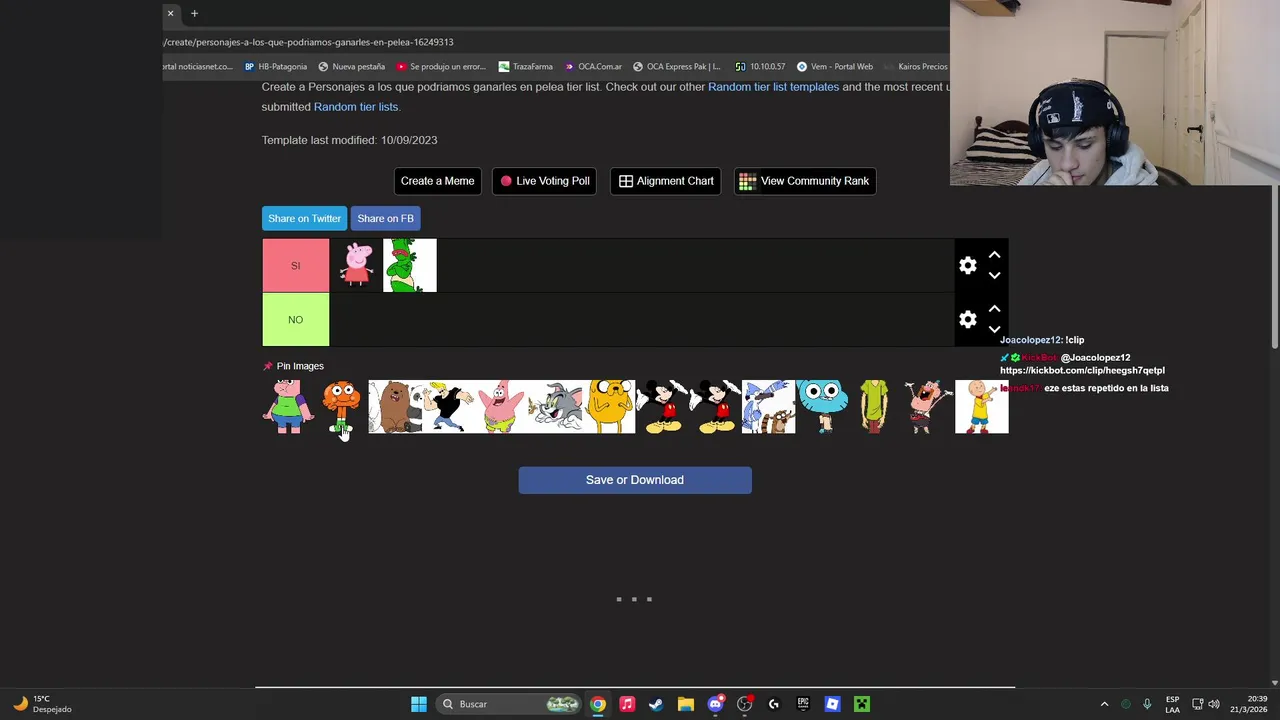Open 'Se produjo un error' bookmark
Image resolution: width=1280 pixels, height=720 pixels.
(440, 67)
